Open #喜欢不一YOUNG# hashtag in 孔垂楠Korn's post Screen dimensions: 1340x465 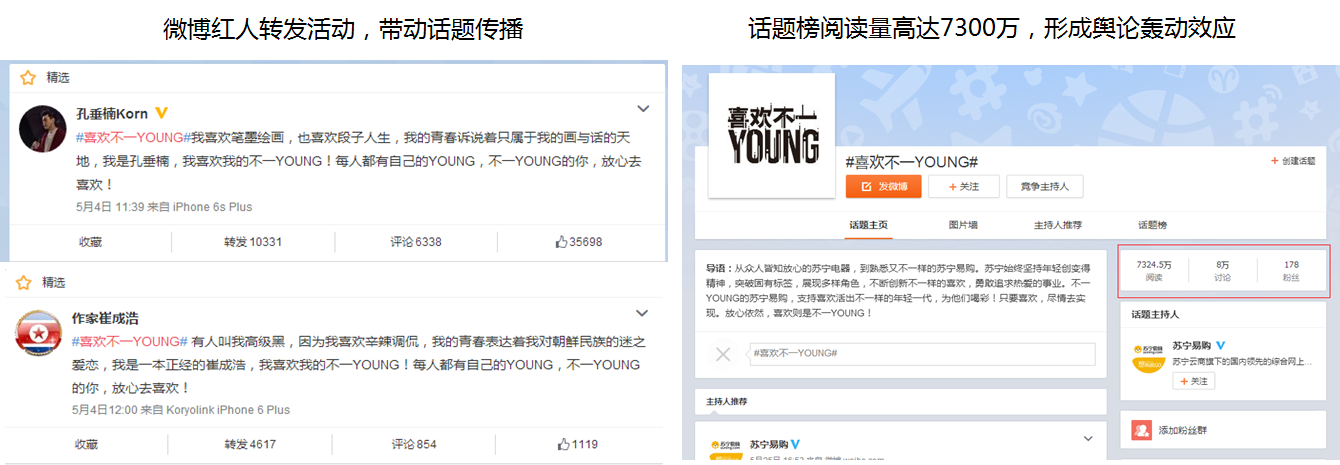click(x=132, y=137)
